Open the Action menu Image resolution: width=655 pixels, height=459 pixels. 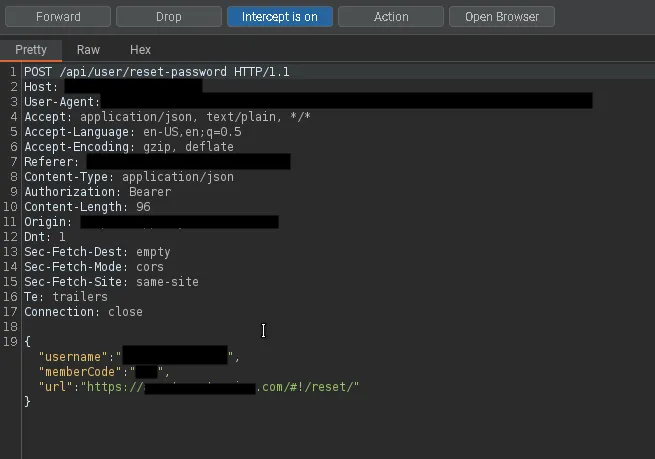[391, 17]
